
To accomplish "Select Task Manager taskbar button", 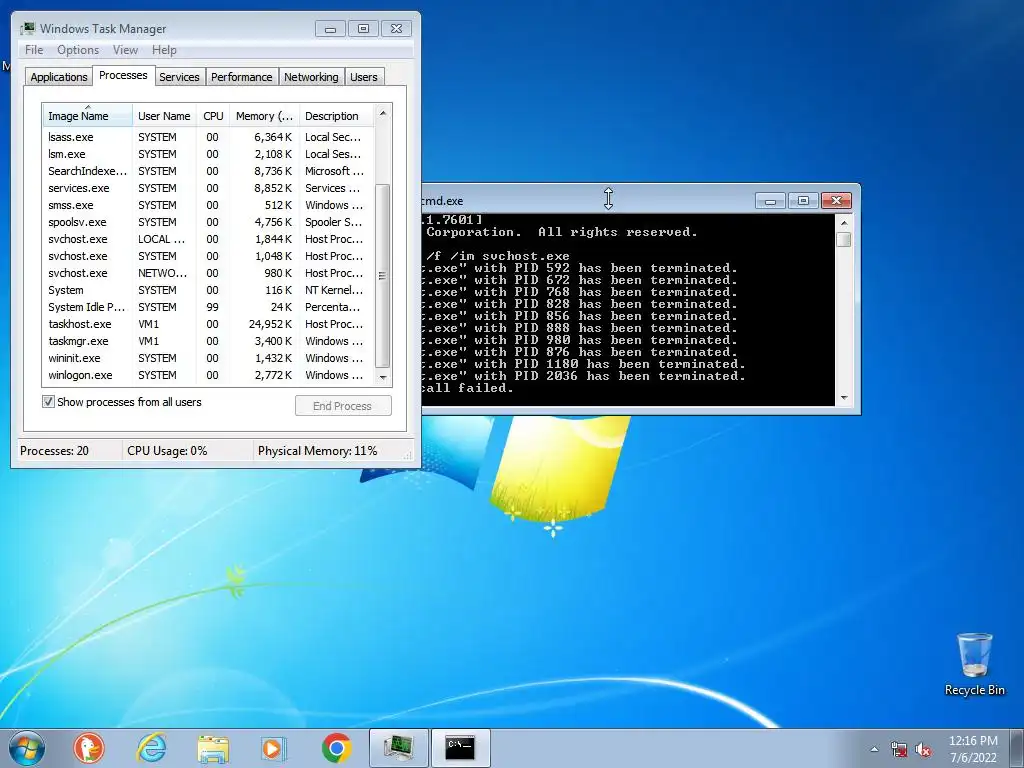I will [398, 748].
